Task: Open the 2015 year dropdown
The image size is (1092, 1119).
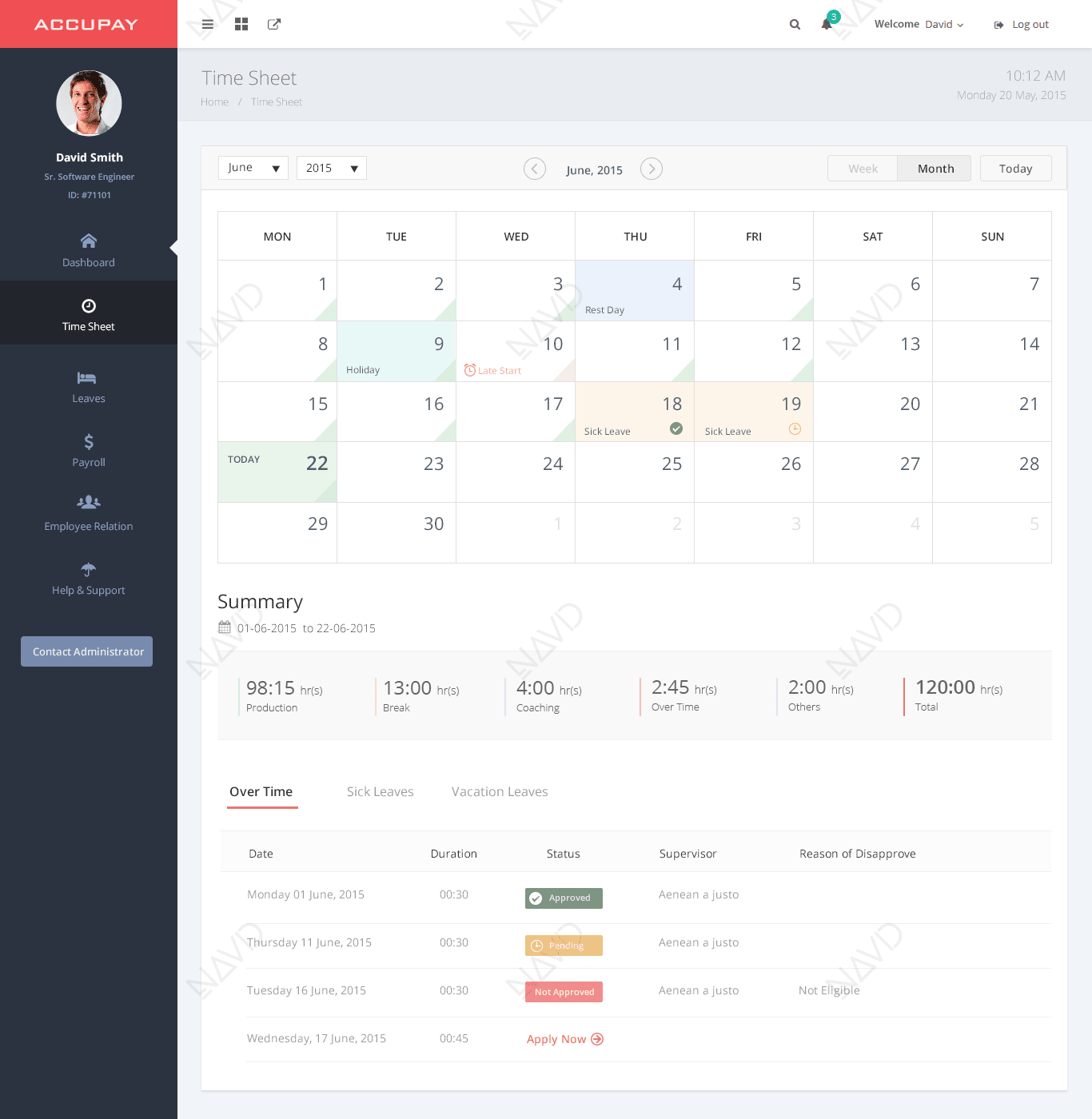Action: pos(331,168)
